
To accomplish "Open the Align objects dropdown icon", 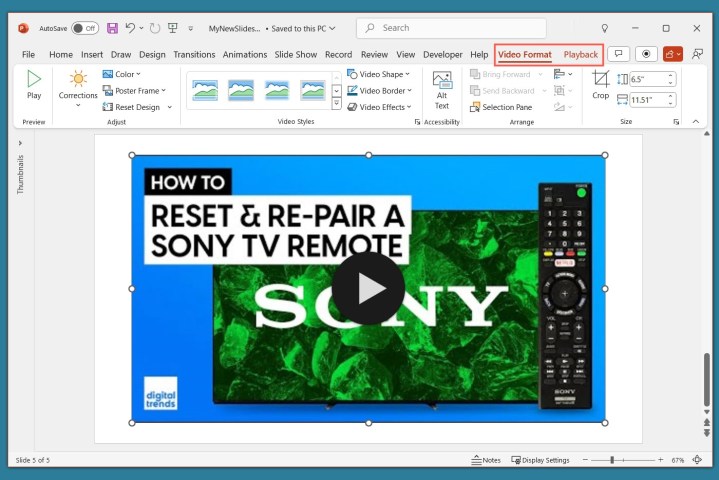I will click(563, 74).
